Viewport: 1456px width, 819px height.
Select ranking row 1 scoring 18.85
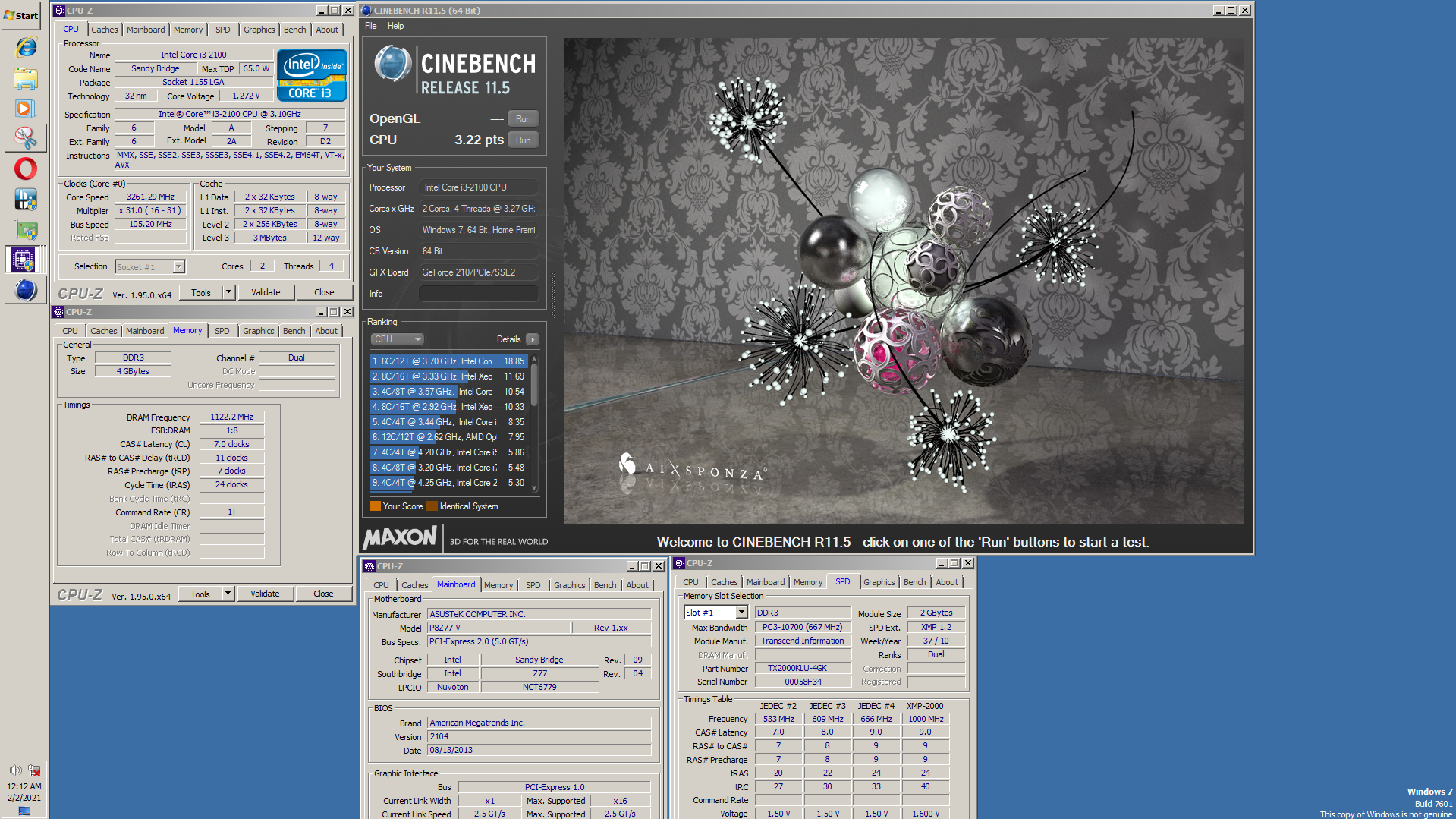click(448, 361)
